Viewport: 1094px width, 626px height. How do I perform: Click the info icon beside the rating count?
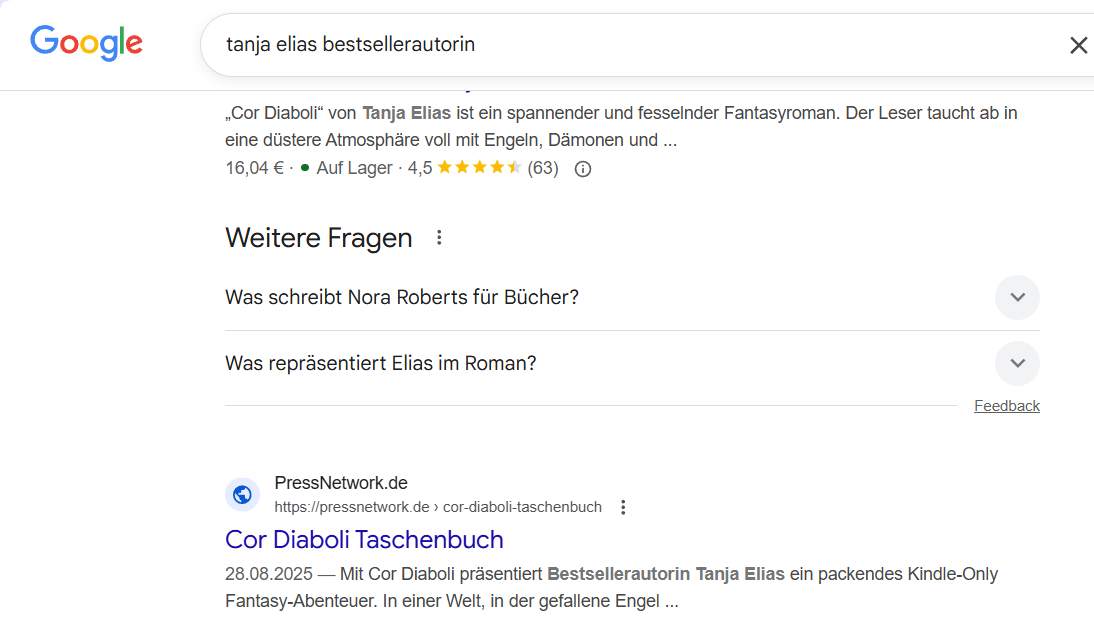click(583, 169)
